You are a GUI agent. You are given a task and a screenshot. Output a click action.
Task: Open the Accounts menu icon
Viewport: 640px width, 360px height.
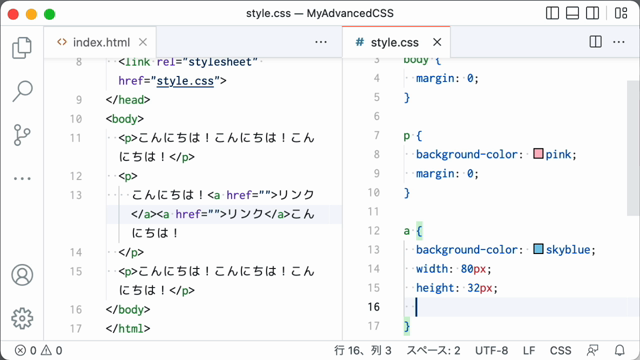[22, 275]
